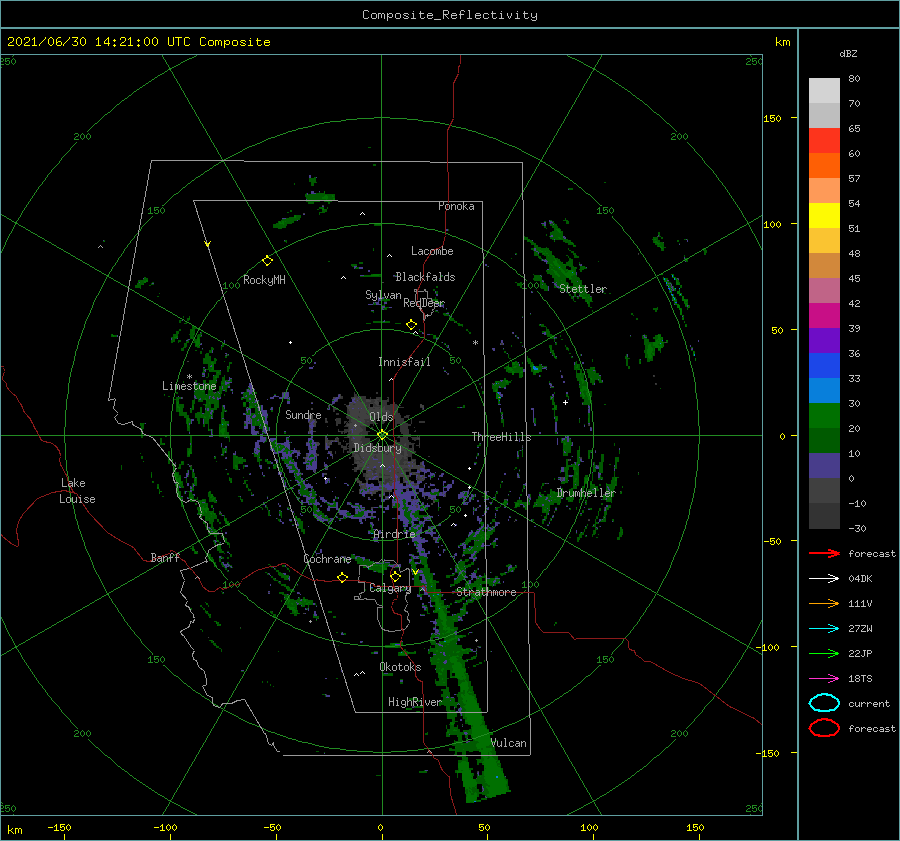
Task: Click the Cochrane city label
Action: (327, 559)
